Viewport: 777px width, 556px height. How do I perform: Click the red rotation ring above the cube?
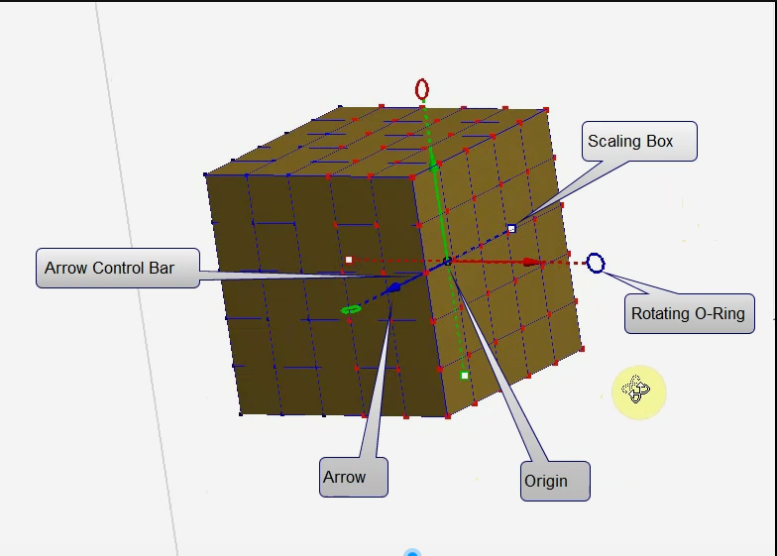coord(422,90)
